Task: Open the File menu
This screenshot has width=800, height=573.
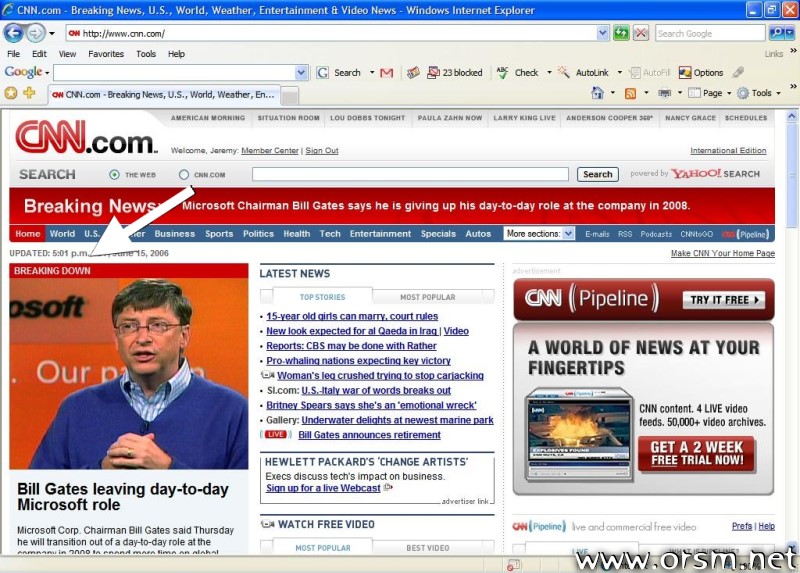Action: (13, 54)
